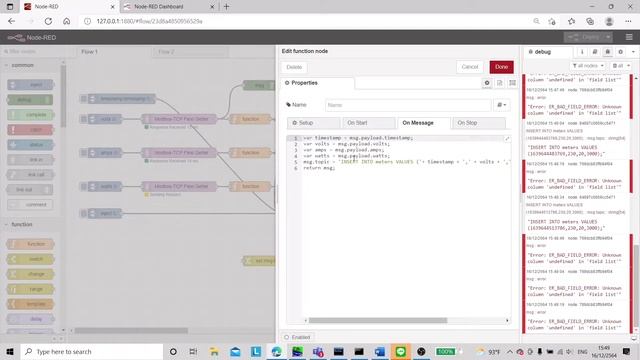This screenshot has width=640, height=360.
Task: Toggle the Enabled node switch
Action: click(297, 337)
